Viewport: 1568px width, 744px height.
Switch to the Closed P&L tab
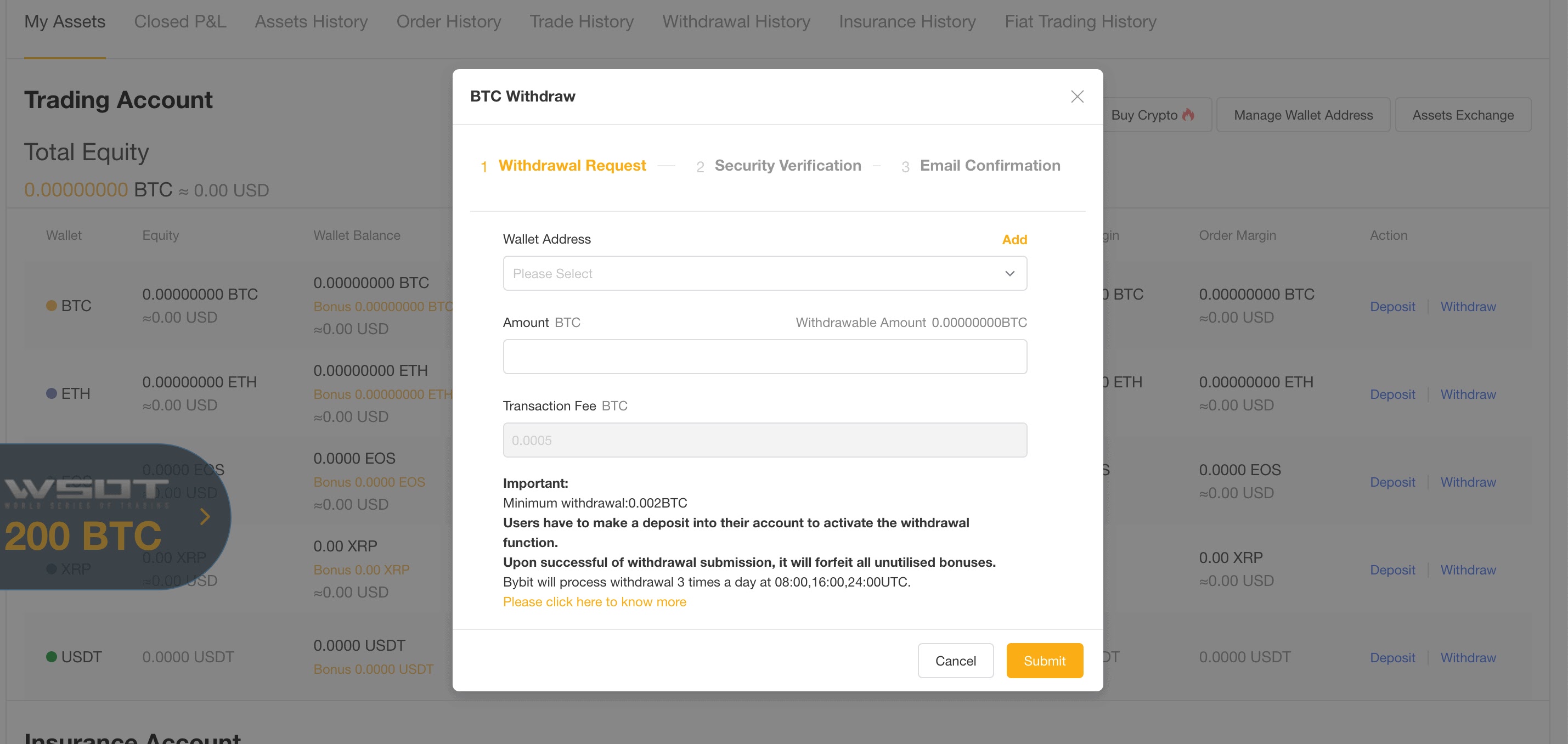tap(179, 22)
